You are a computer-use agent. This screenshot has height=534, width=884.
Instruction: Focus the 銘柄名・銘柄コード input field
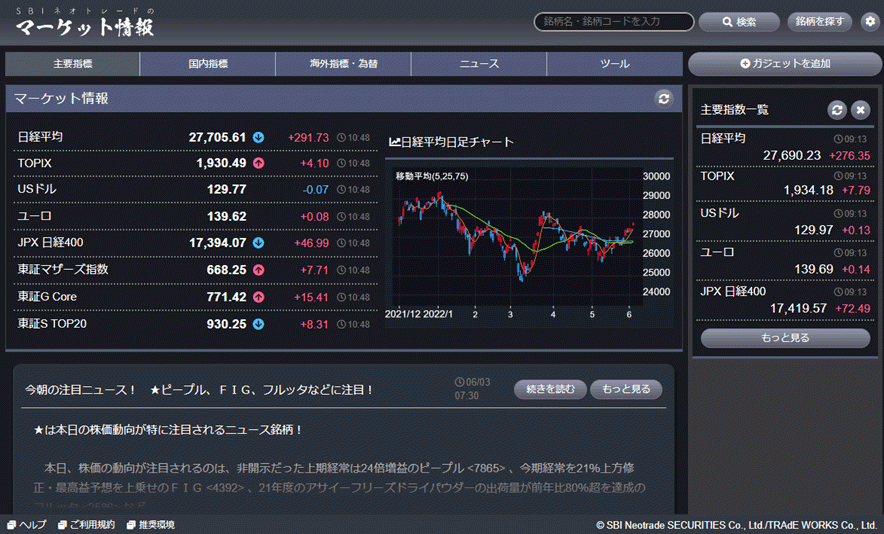click(x=614, y=22)
